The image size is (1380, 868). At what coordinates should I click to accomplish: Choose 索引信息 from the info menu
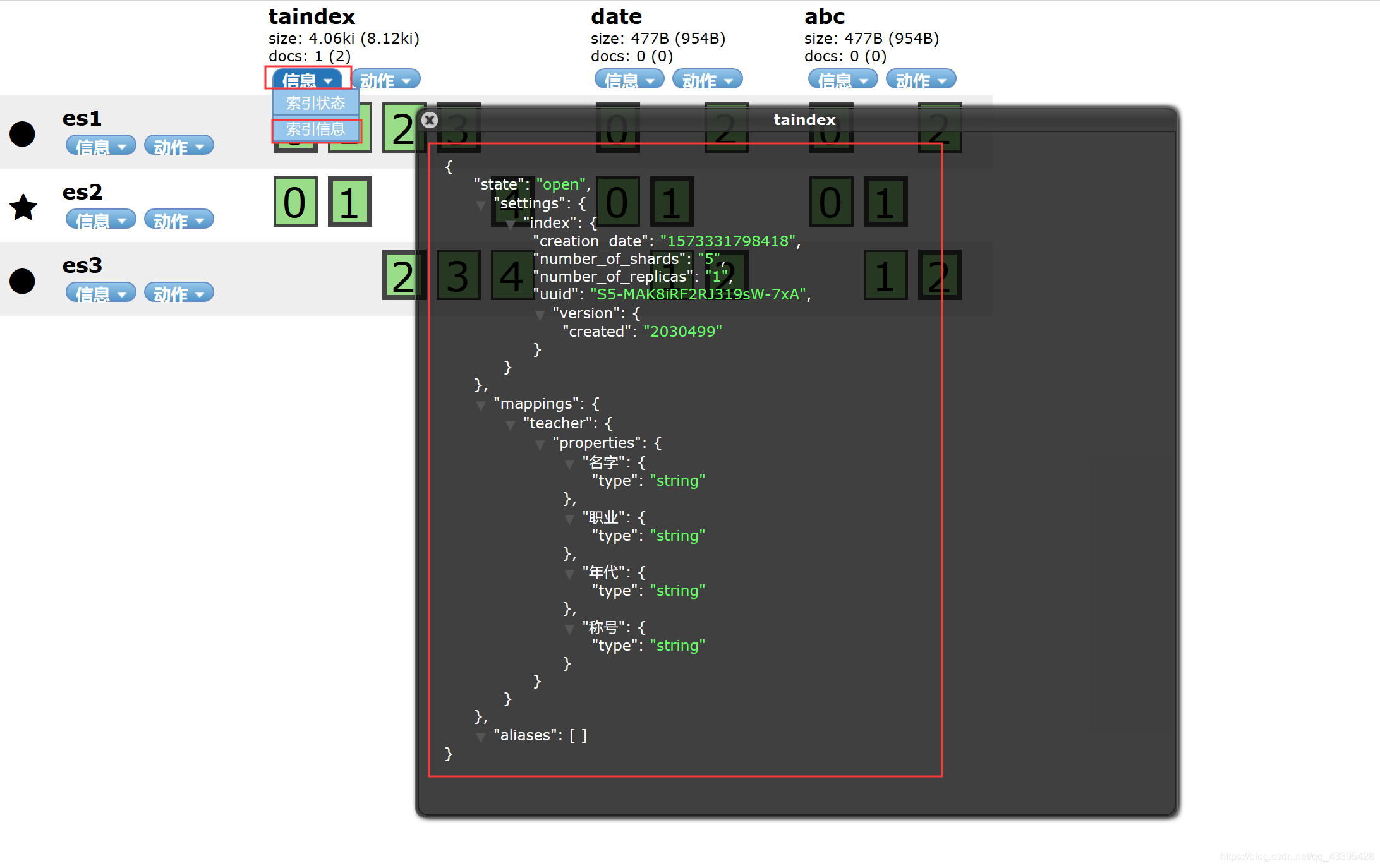click(316, 130)
